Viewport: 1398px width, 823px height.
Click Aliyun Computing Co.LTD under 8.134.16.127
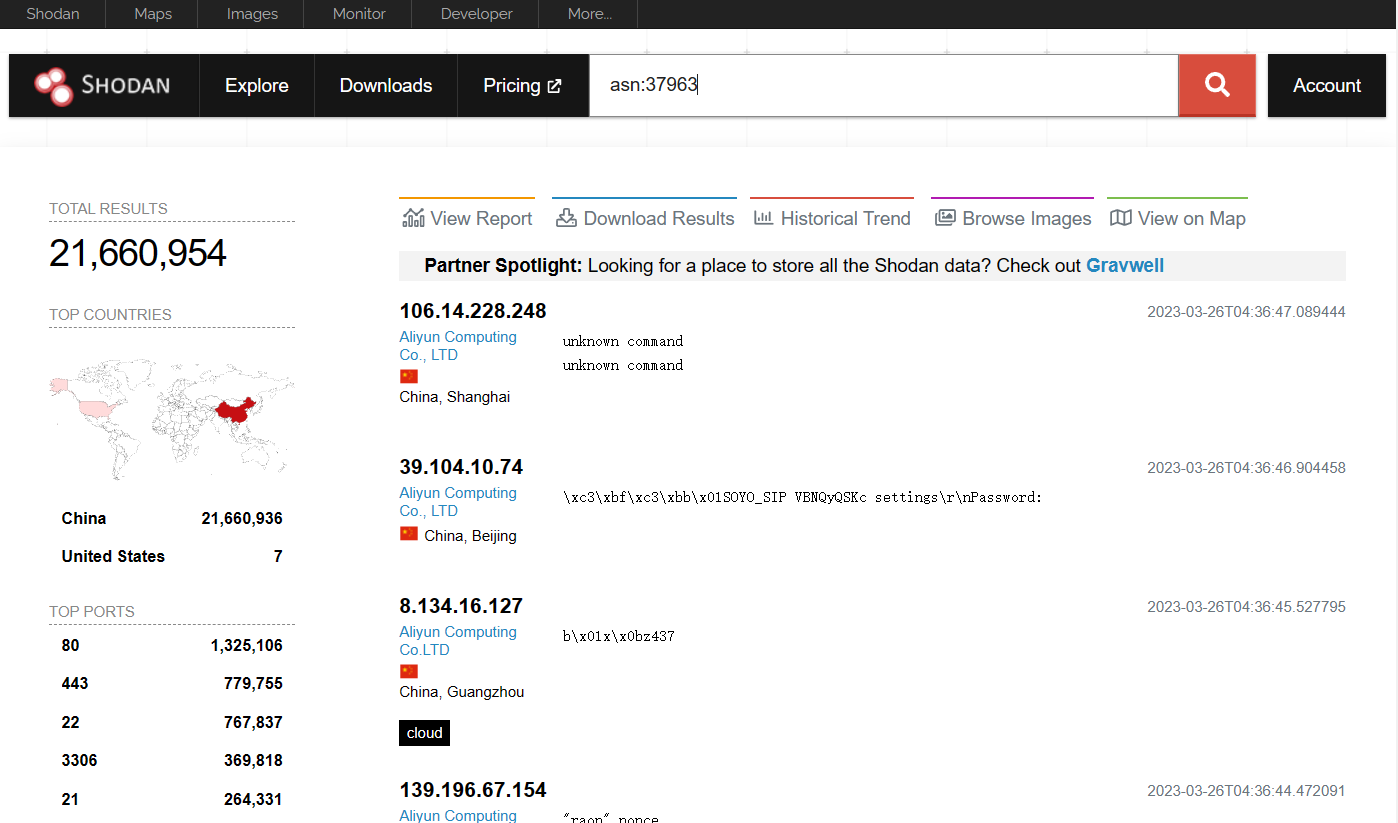click(x=458, y=641)
